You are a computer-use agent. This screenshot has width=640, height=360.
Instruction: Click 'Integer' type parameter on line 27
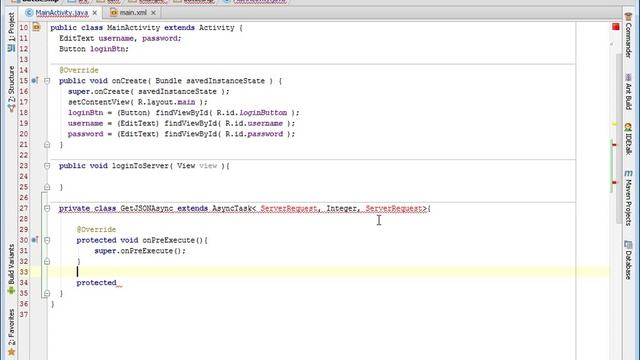(341, 208)
